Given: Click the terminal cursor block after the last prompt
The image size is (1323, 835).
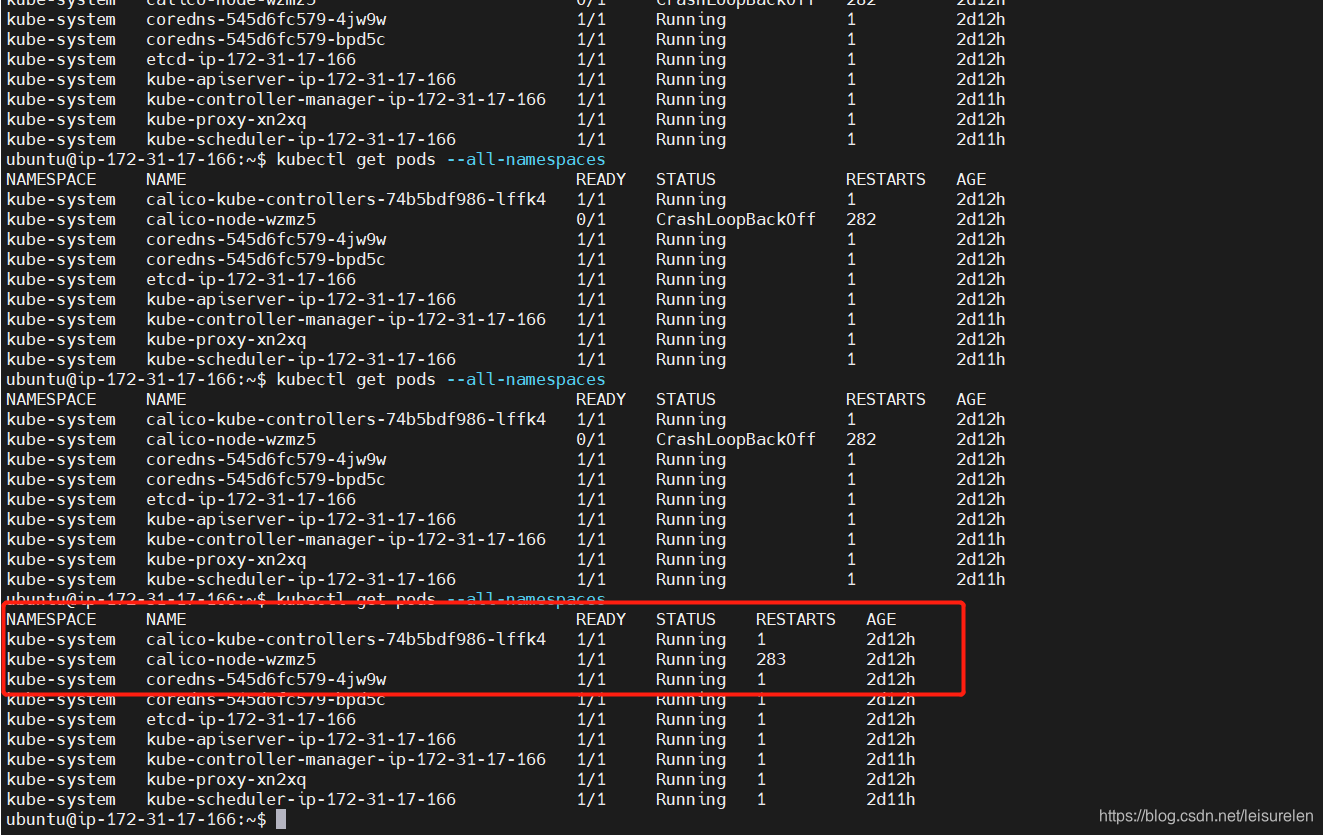Looking at the screenshot, I should 281,819.
